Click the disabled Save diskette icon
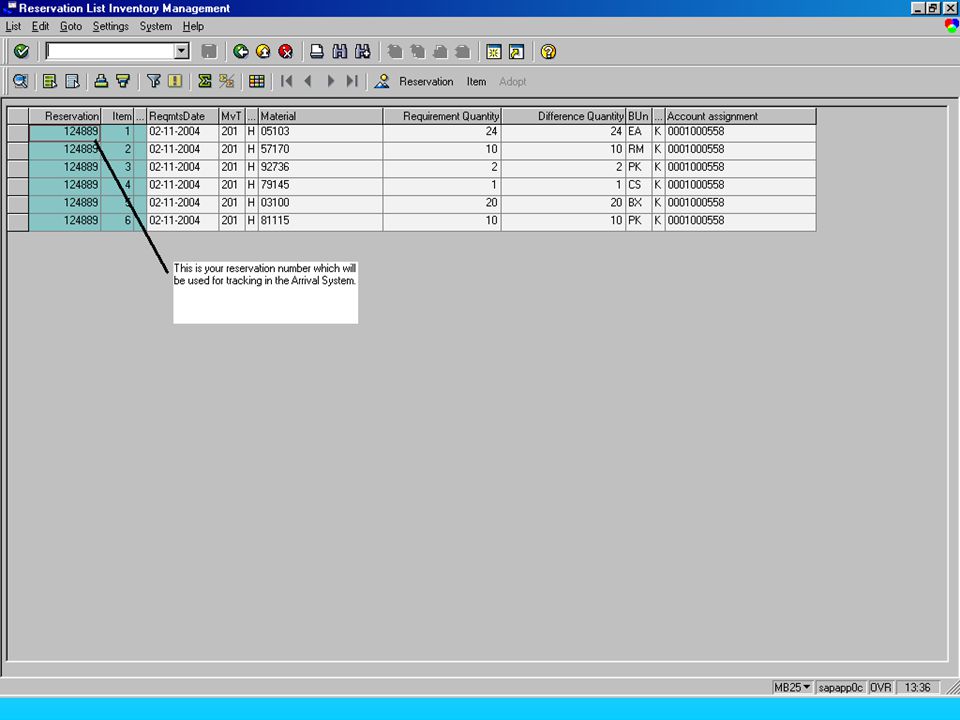The image size is (960, 720). pyautogui.click(x=209, y=51)
